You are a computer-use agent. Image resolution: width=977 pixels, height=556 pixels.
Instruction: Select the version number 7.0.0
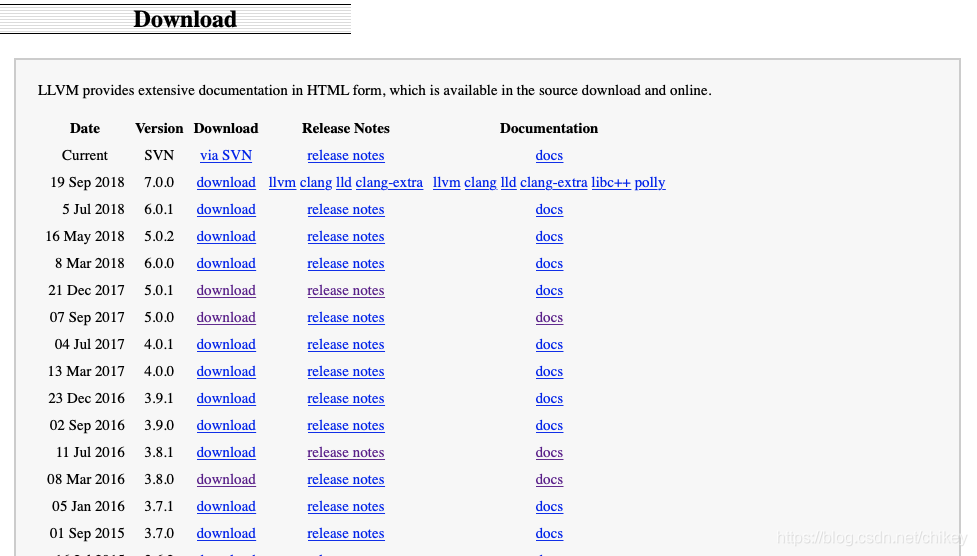[x=159, y=183]
